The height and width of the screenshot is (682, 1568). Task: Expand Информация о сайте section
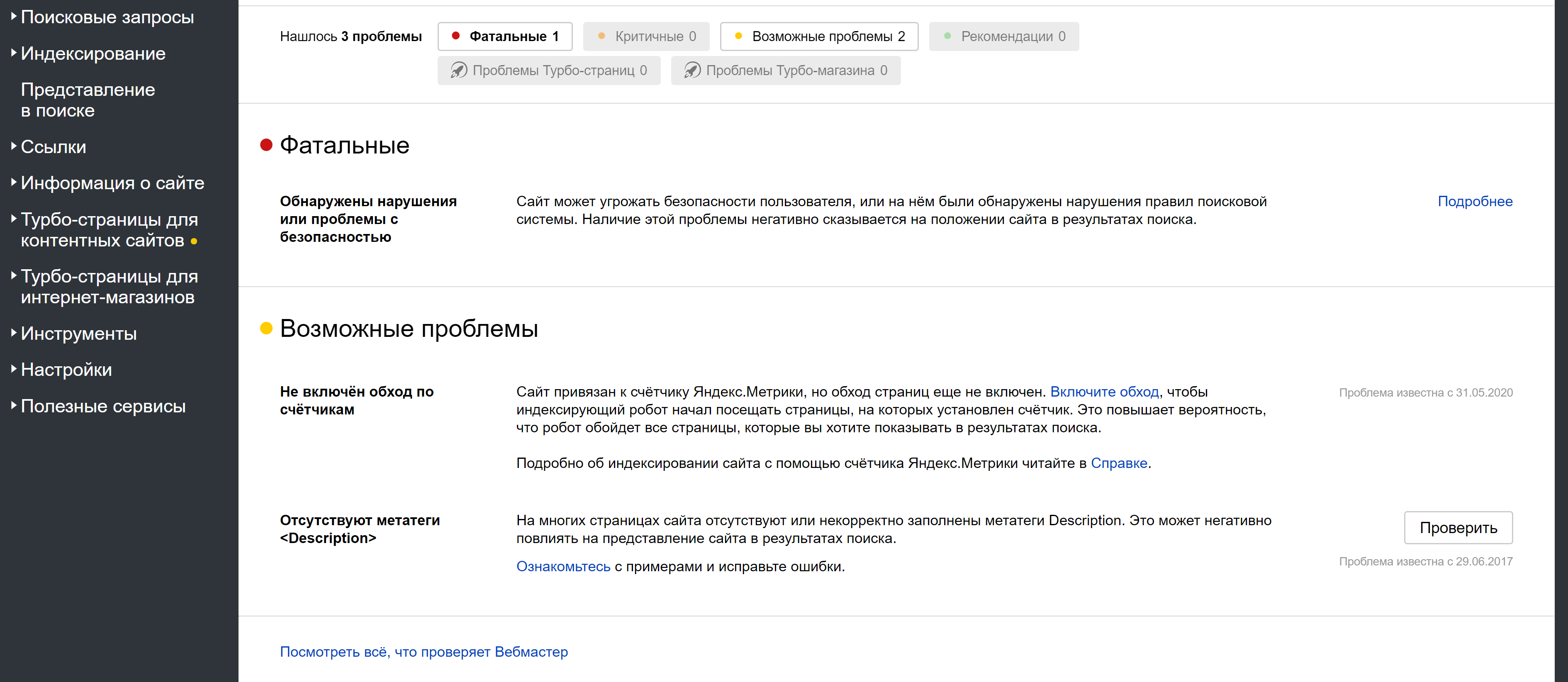coord(112,183)
